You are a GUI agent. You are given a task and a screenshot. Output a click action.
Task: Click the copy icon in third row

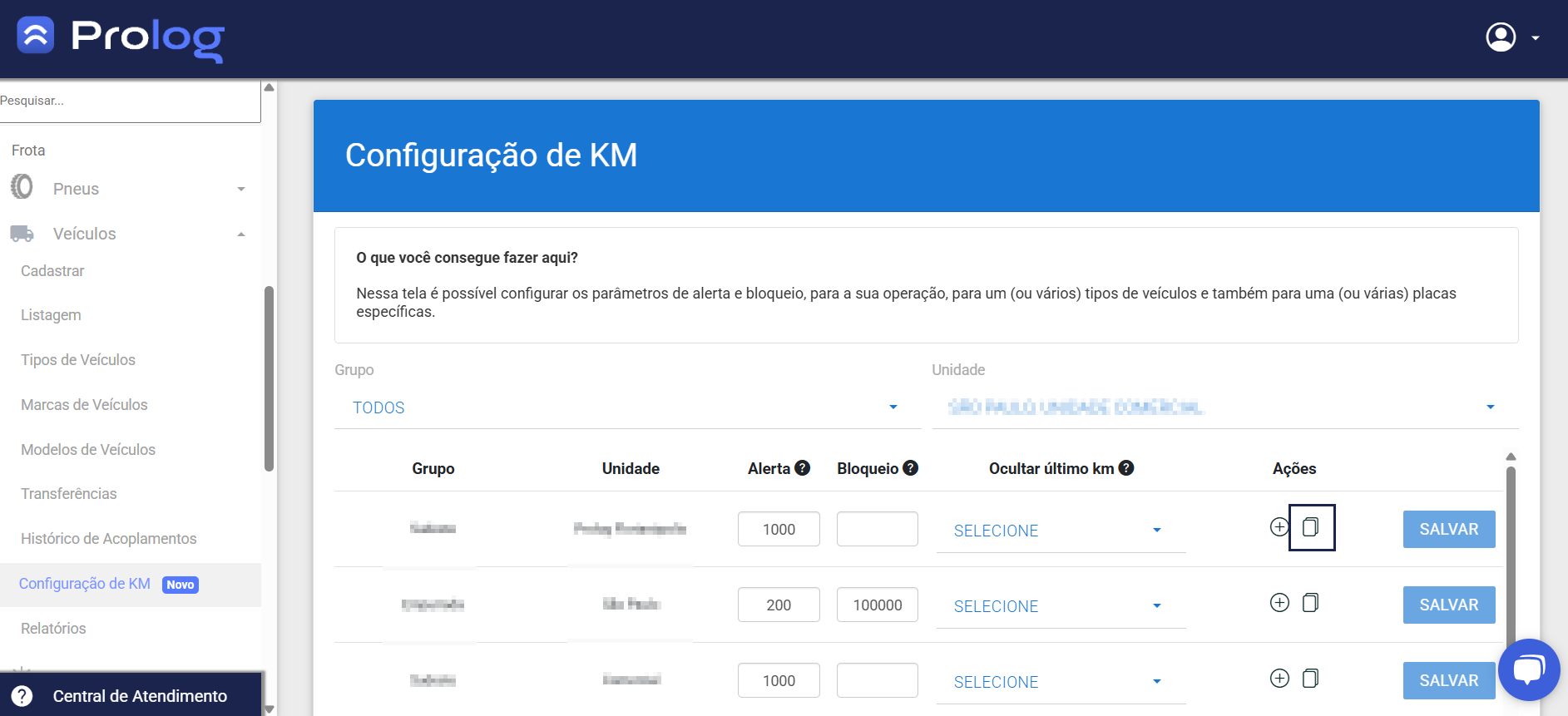pos(1310,679)
